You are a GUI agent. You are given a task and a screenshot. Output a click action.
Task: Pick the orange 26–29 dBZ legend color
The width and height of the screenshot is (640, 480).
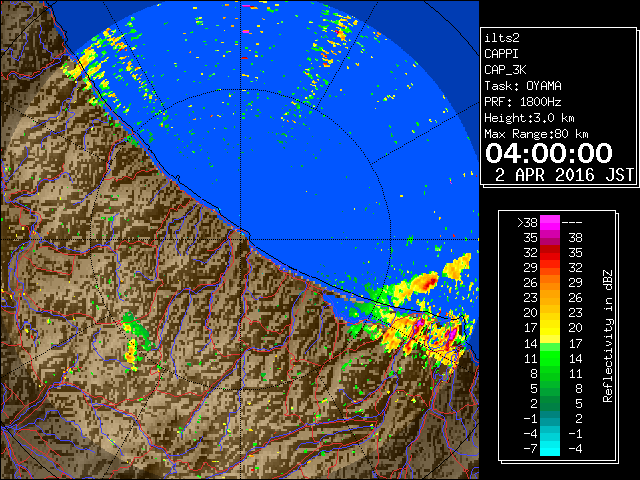pyautogui.click(x=550, y=283)
